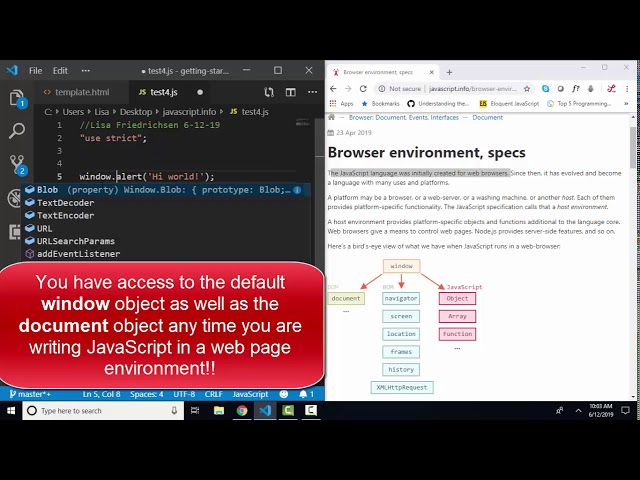640x480 pixels.
Task: Open Chrome from the Windows taskbar
Action: pyautogui.click(x=242, y=411)
